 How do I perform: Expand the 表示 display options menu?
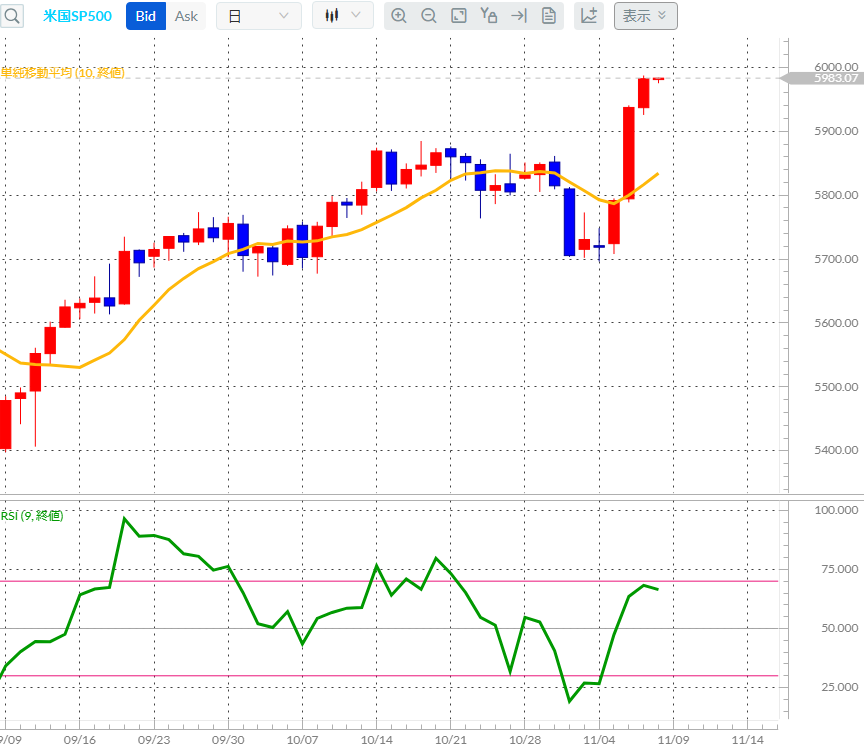pyautogui.click(x=645, y=16)
